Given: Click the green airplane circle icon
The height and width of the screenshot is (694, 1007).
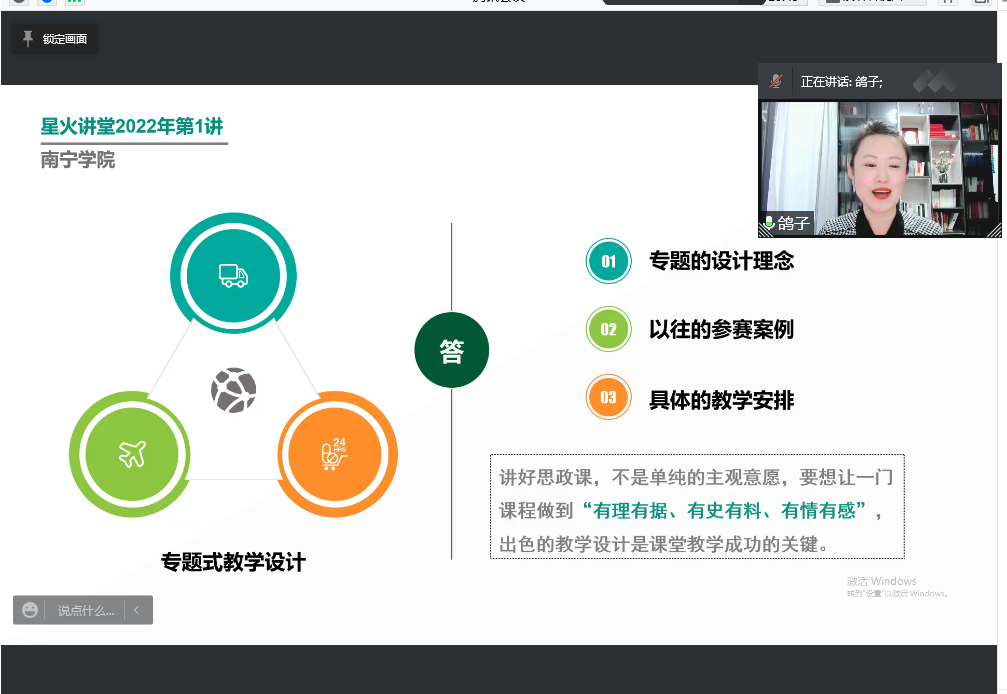Looking at the screenshot, I should coord(131,454).
